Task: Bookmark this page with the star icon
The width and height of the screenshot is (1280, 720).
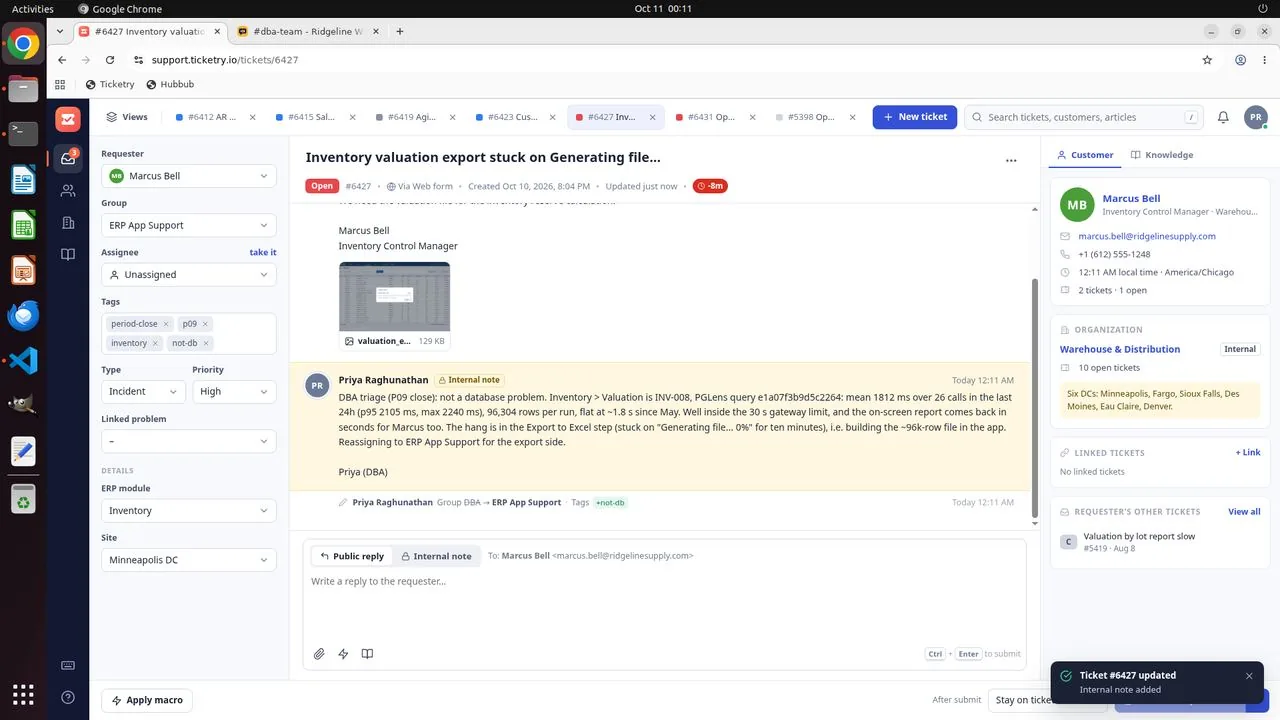Action: (x=1207, y=60)
